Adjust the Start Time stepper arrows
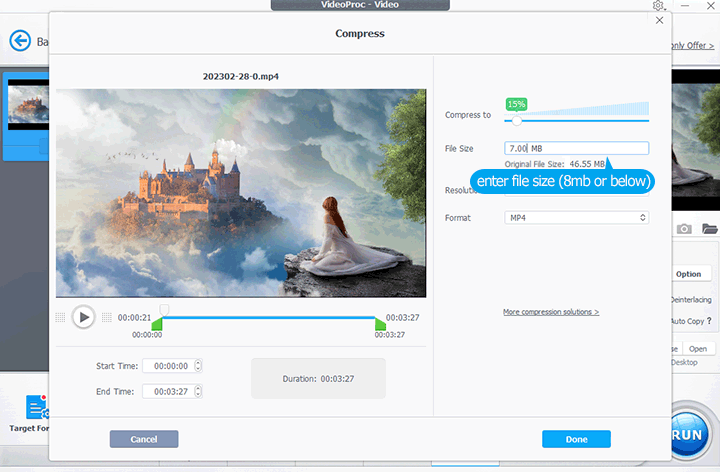Viewport: 720px width, 472px height. (198, 366)
